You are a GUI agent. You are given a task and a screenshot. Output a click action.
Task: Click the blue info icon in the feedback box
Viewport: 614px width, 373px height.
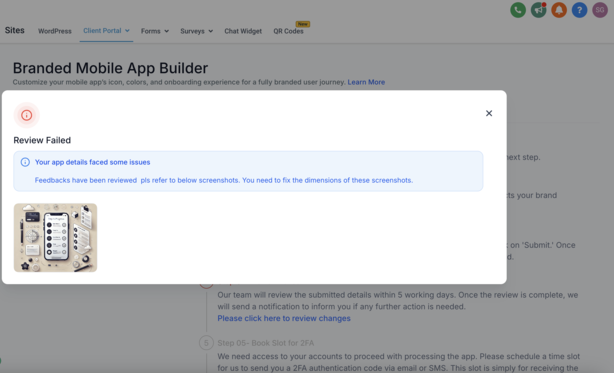coord(25,162)
